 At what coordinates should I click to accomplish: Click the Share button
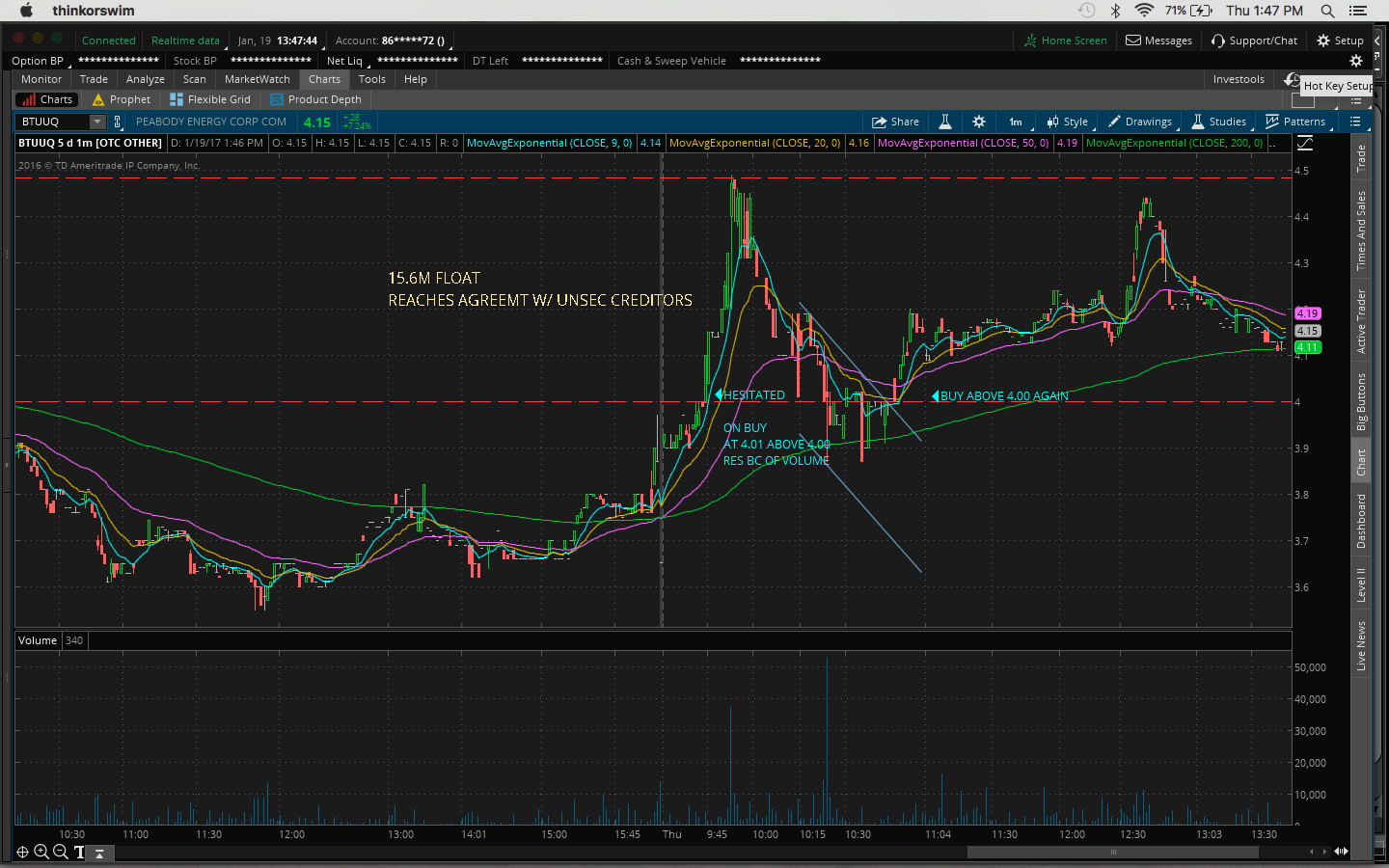(895, 122)
